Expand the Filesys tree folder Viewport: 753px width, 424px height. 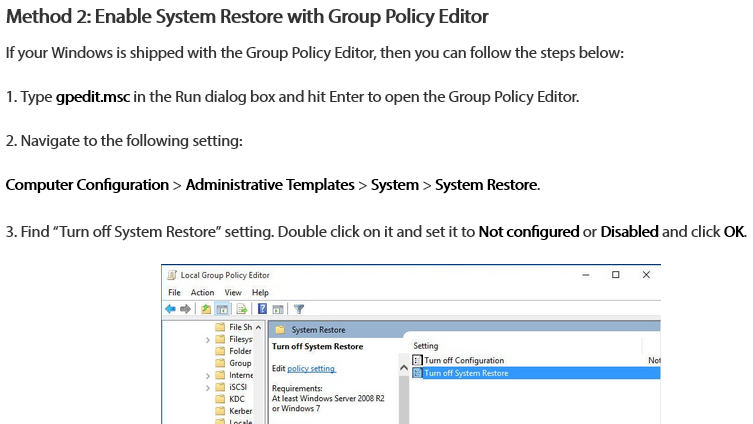click(208, 339)
